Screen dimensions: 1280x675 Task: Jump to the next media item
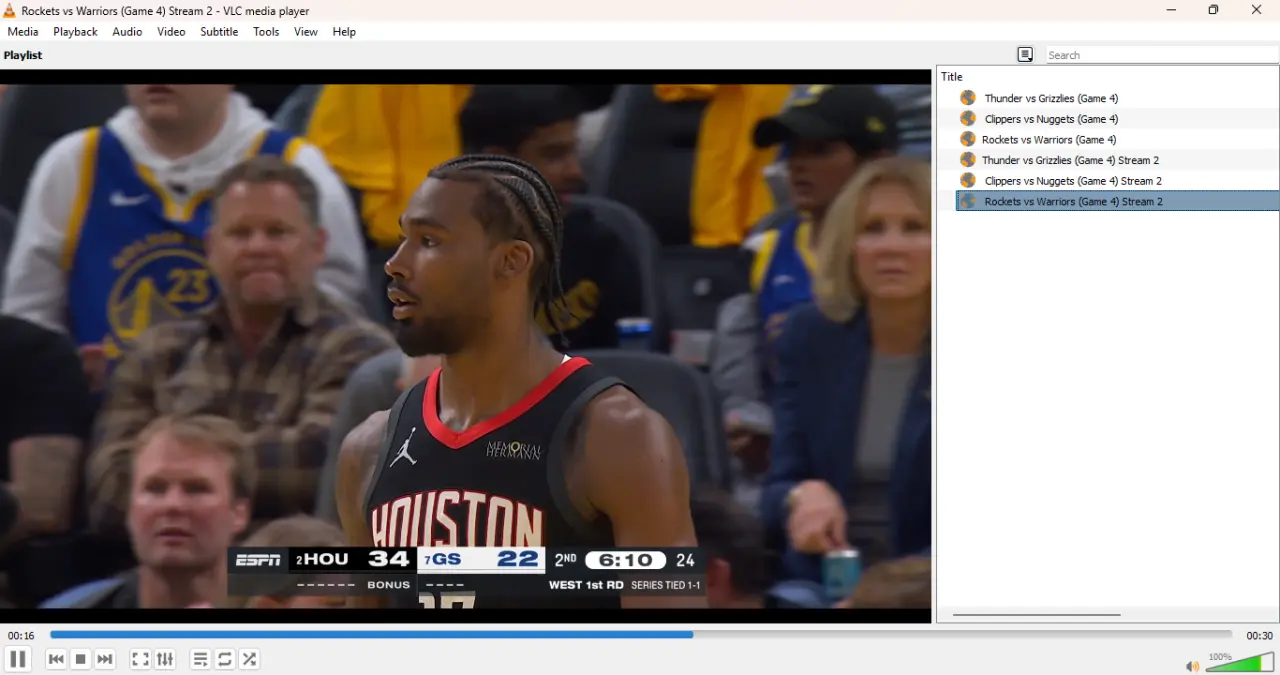[x=105, y=659]
